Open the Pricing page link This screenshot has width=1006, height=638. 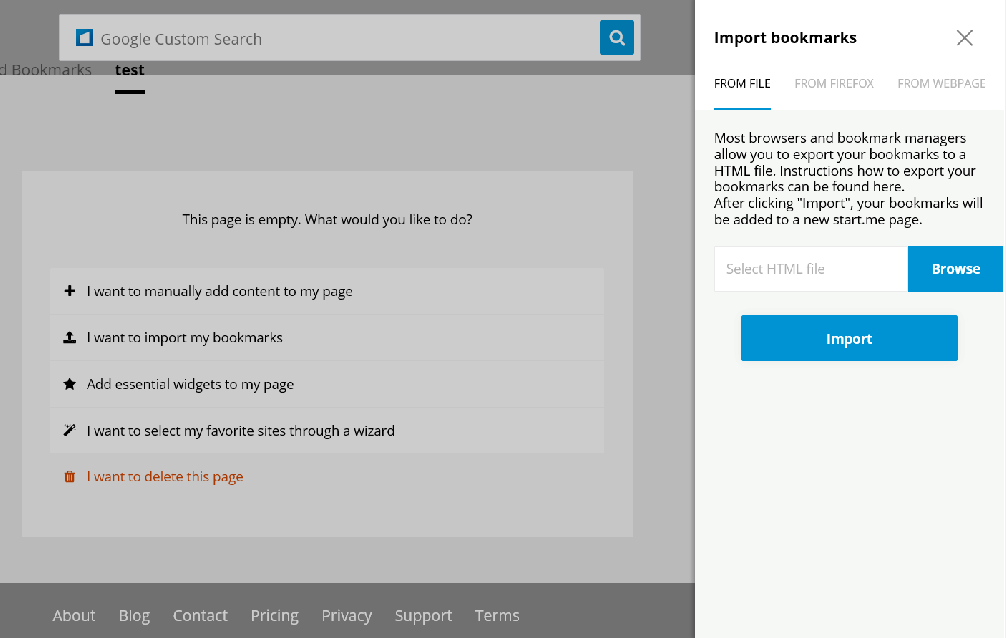(274, 615)
